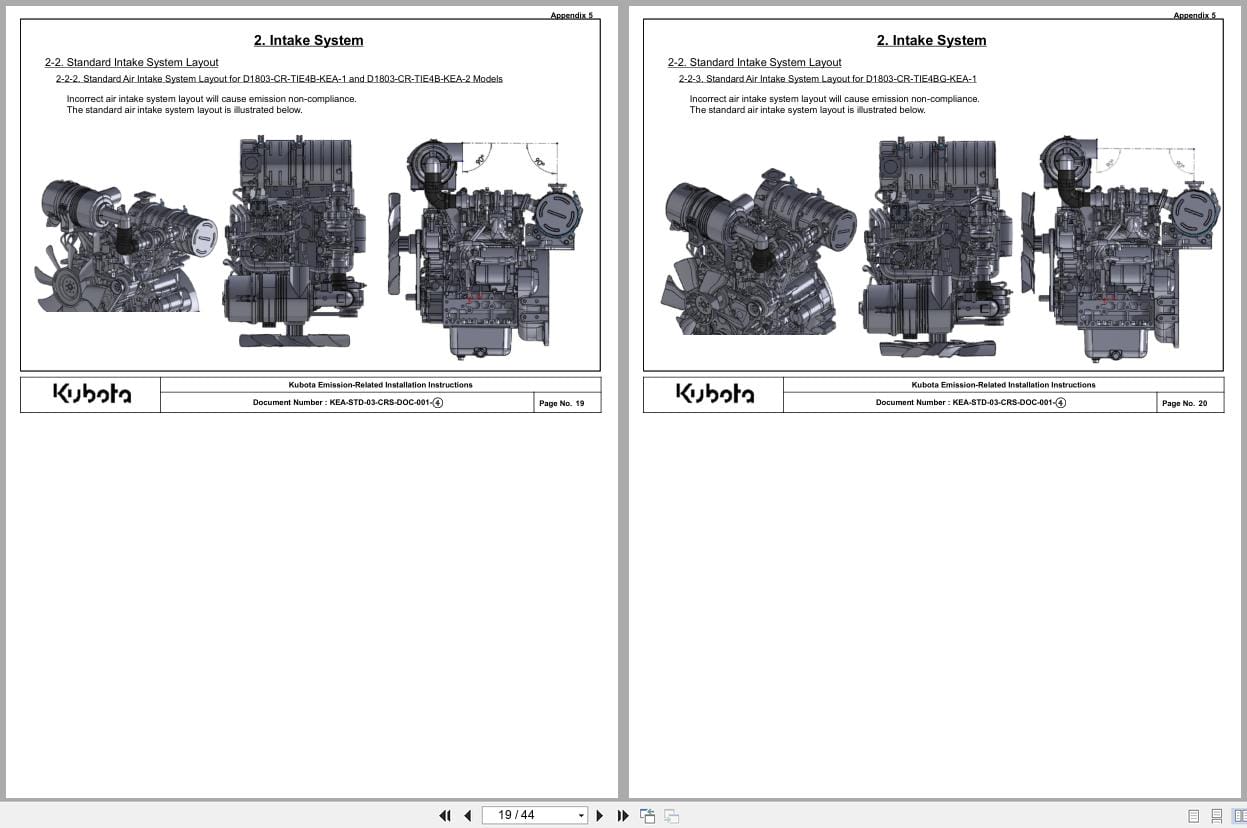This screenshot has height=828, width=1247.
Task: Select the continuous page view icon
Action: click(x=1216, y=816)
